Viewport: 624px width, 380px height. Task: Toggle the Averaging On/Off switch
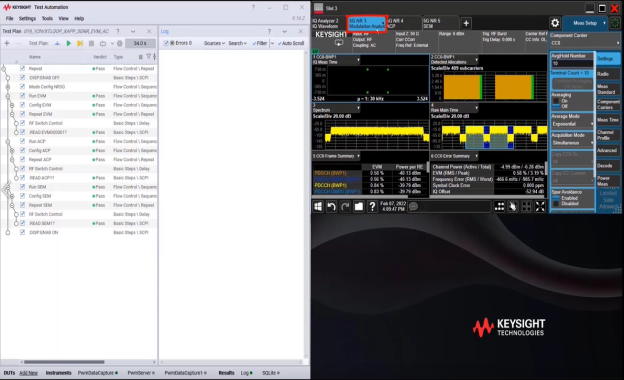point(556,103)
